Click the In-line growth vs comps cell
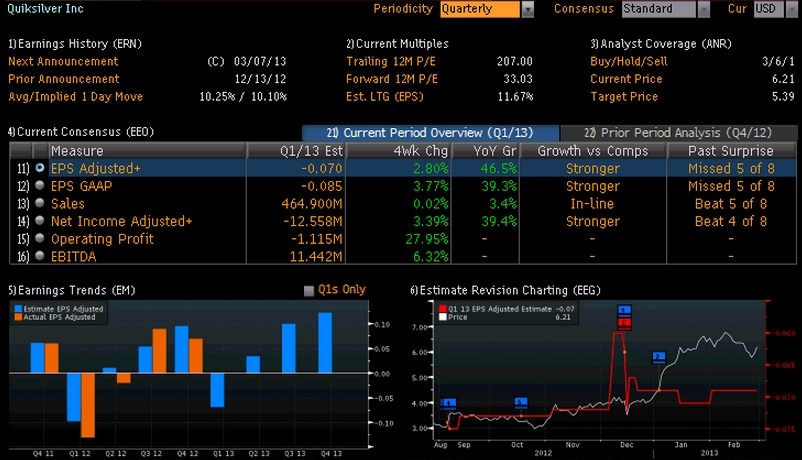Screen dimensions: 802x460 point(592,204)
